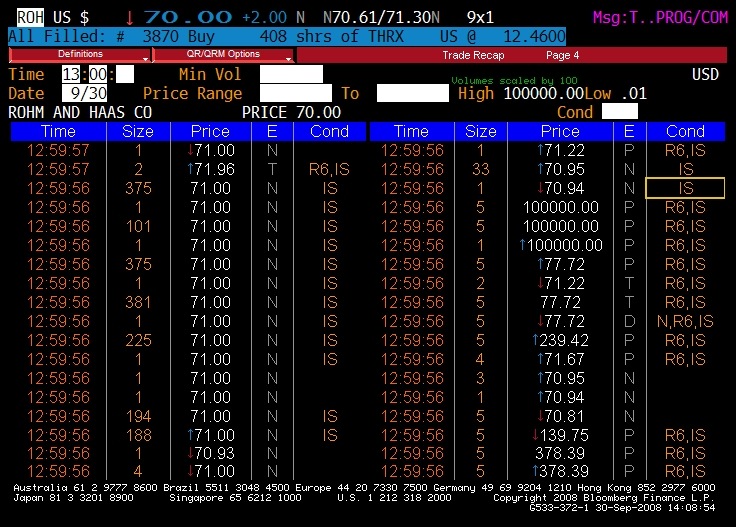Click the Cond filter input box
The height and width of the screenshot is (527, 736).
click(x=619, y=112)
